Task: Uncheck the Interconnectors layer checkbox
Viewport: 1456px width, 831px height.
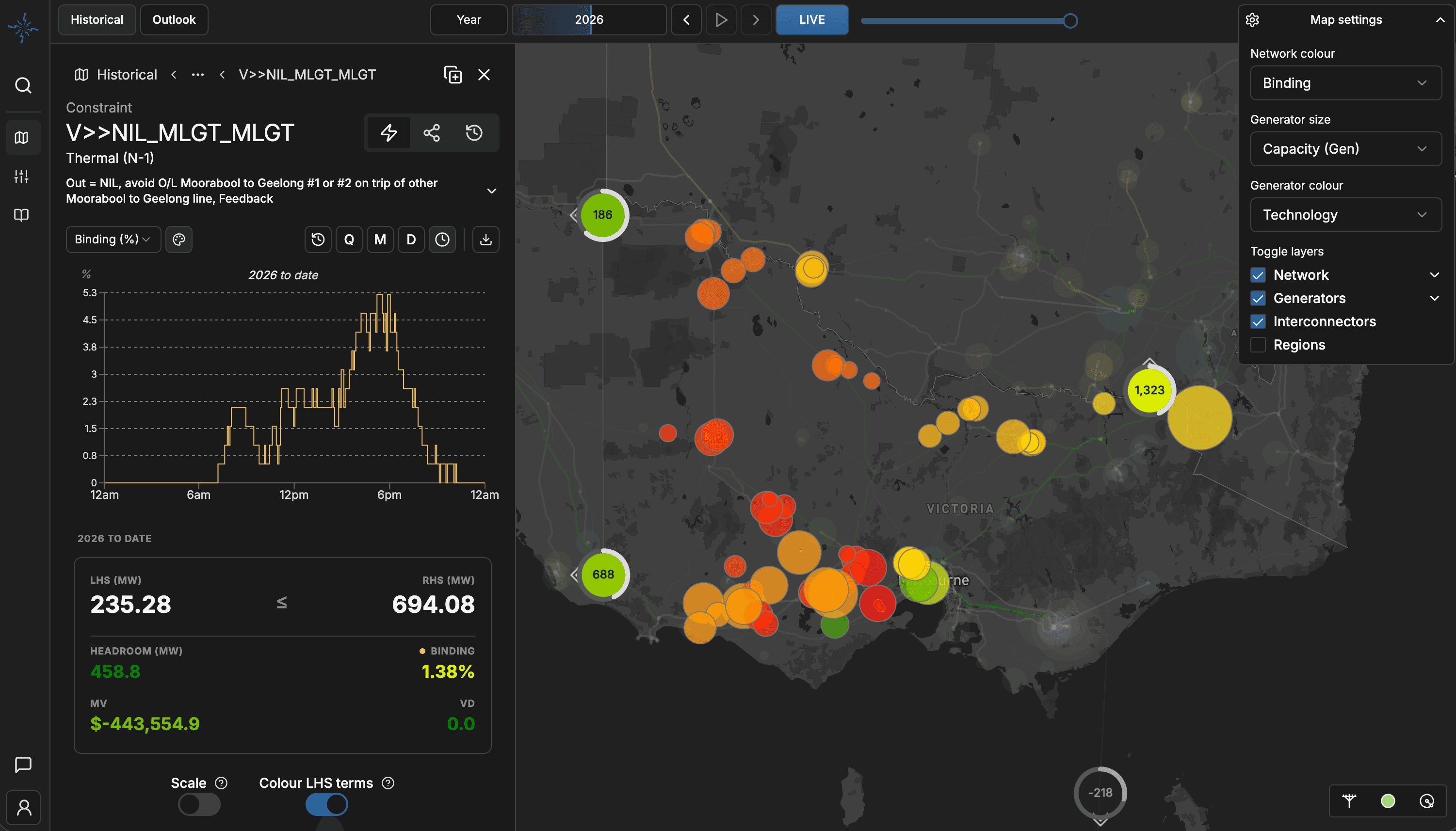Action: [1258, 322]
